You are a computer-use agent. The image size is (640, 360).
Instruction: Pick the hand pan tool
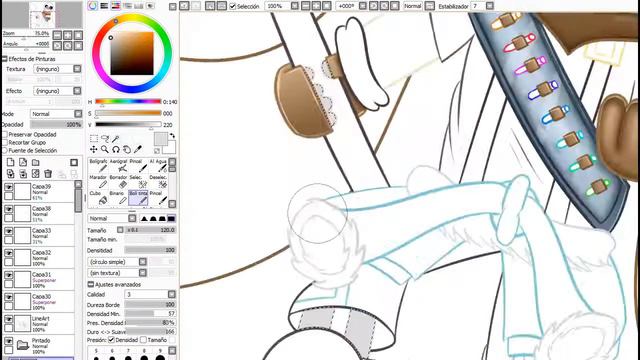click(x=127, y=149)
